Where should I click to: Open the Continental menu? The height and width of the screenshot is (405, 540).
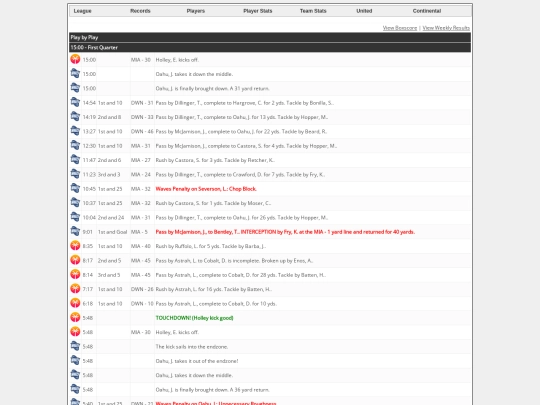pos(427,11)
